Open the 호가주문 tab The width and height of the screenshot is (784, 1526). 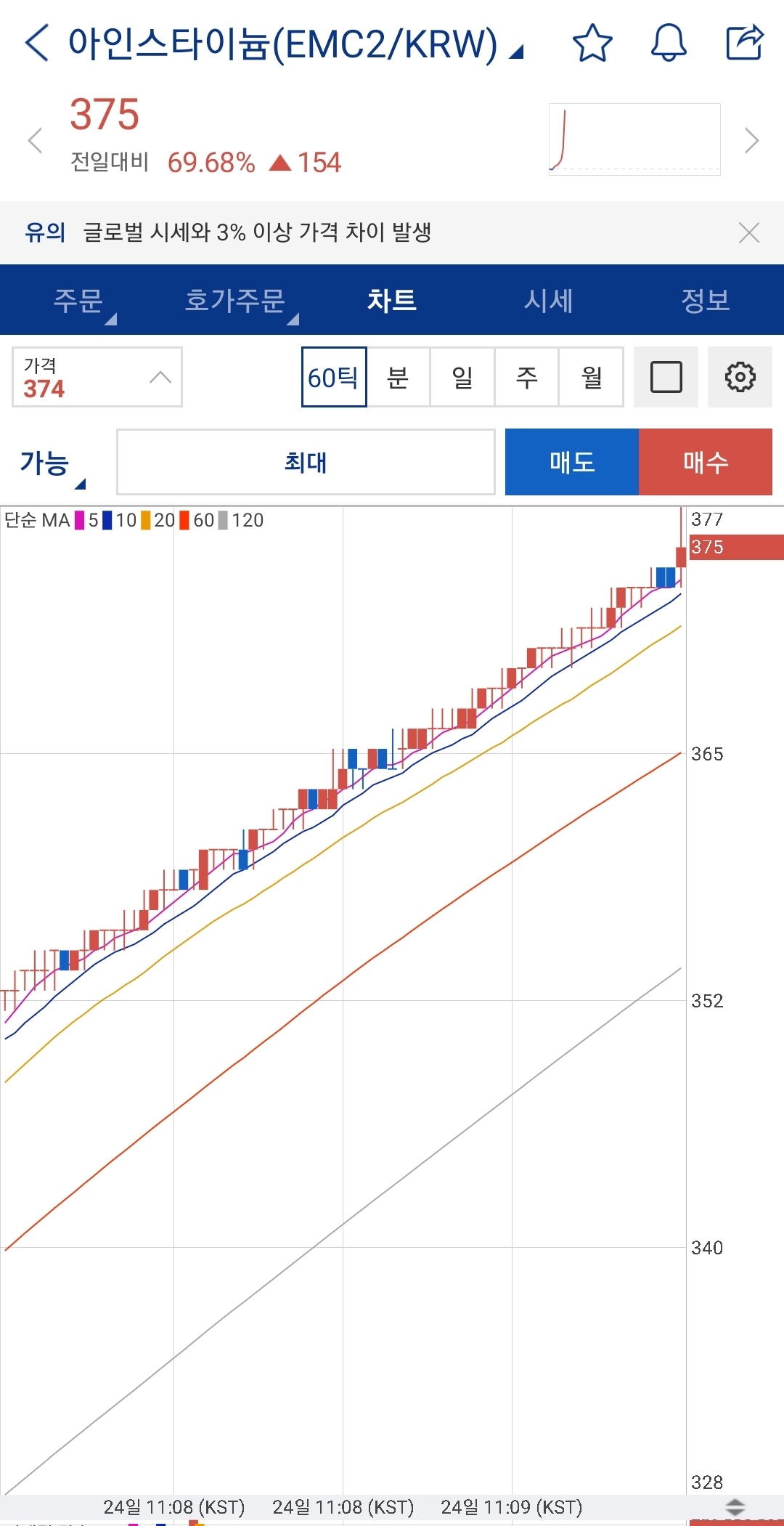[x=235, y=300]
